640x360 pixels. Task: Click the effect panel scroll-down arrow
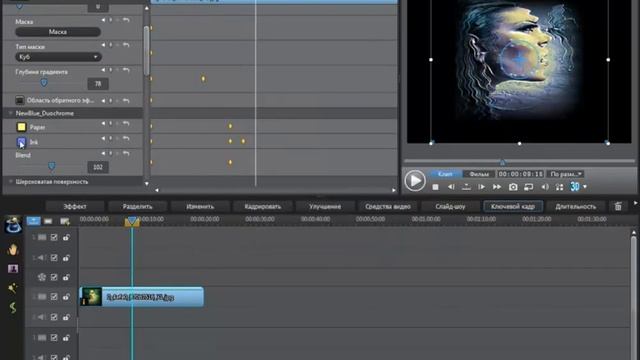[147, 184]
